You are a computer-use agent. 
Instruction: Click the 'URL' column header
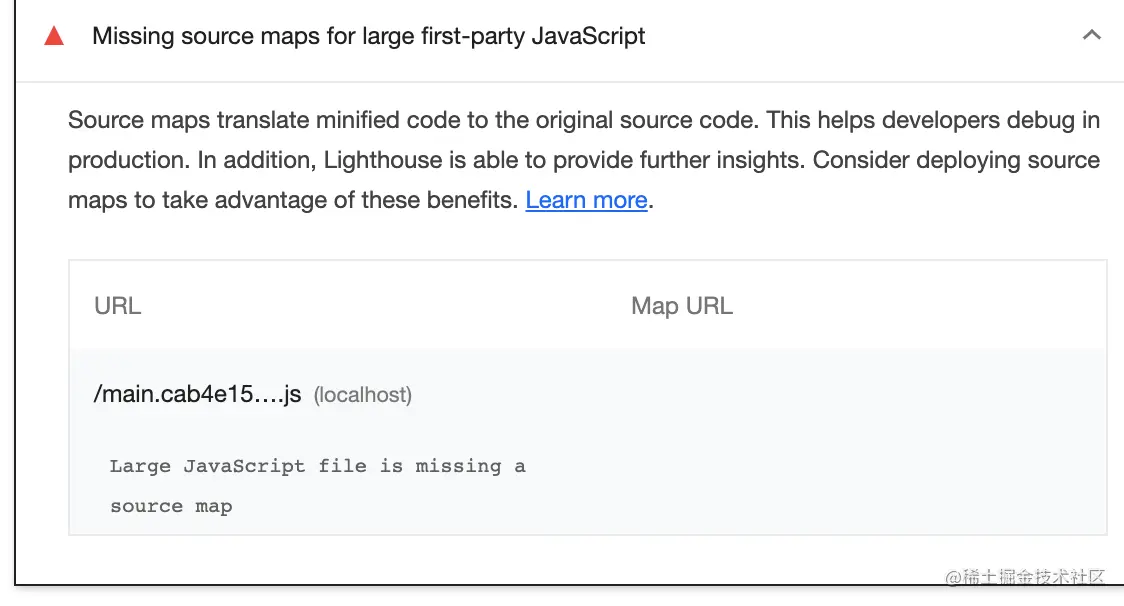click(x=118, y=306)
